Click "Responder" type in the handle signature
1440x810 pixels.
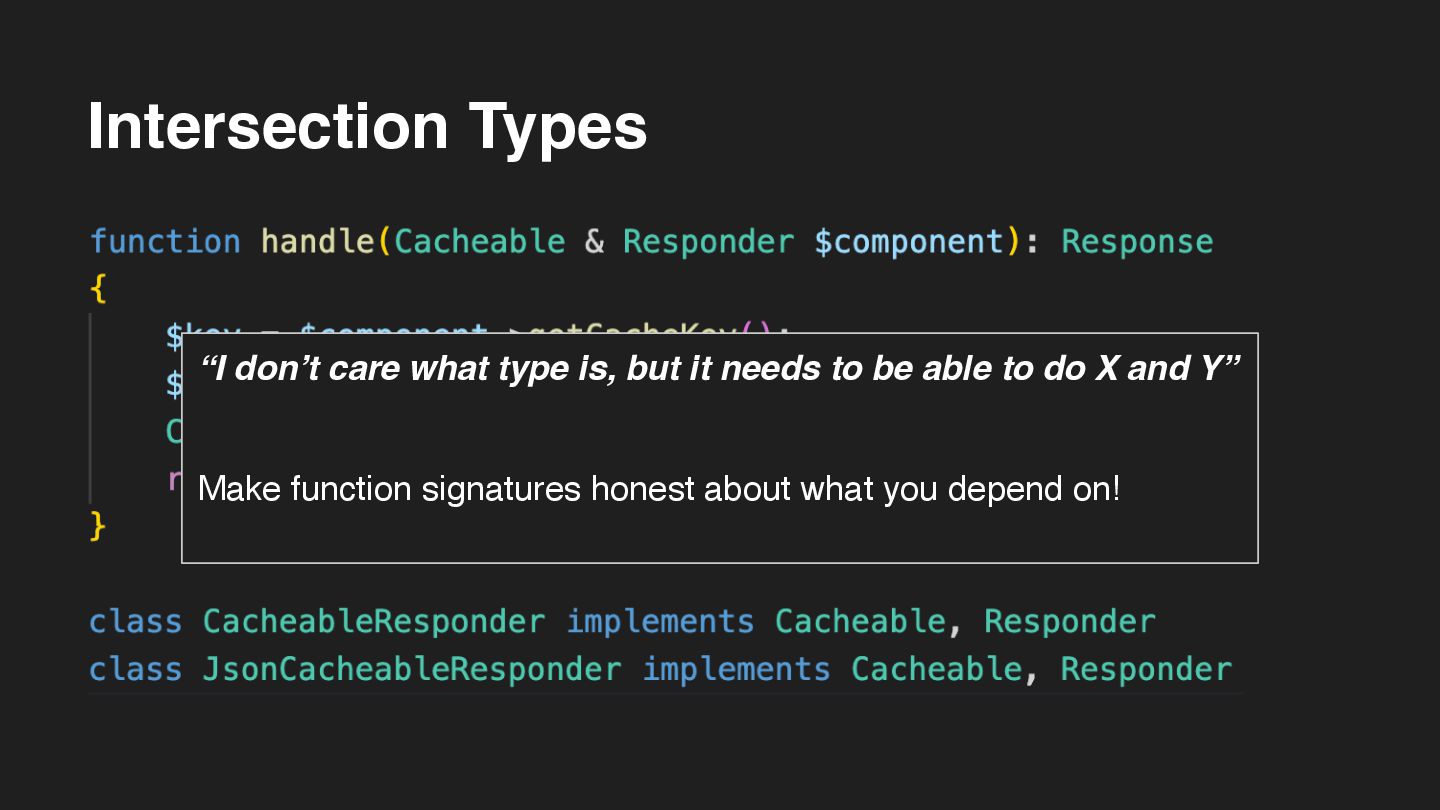point(708,242)
